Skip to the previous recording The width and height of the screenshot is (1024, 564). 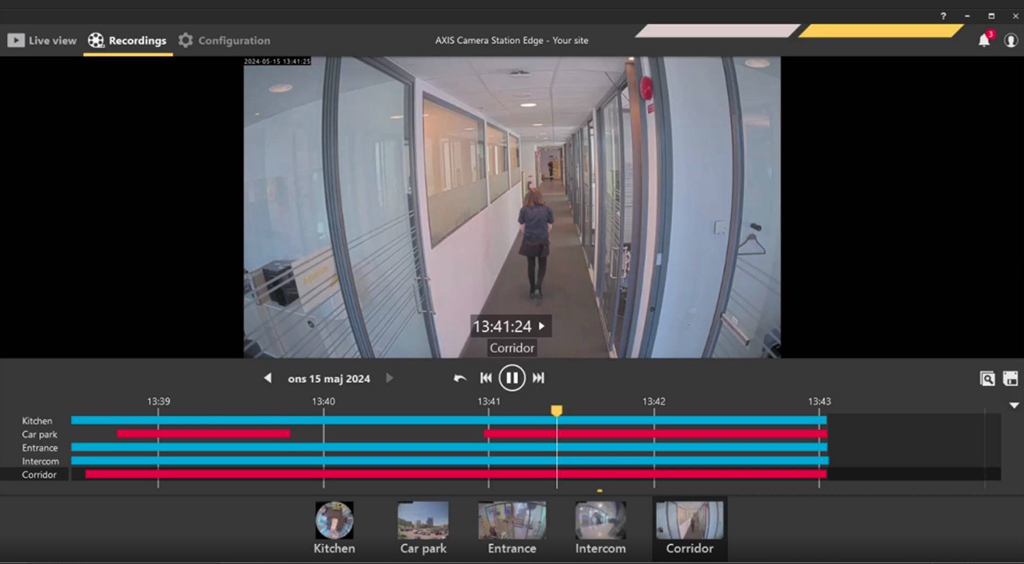click(x=486, y=378)
